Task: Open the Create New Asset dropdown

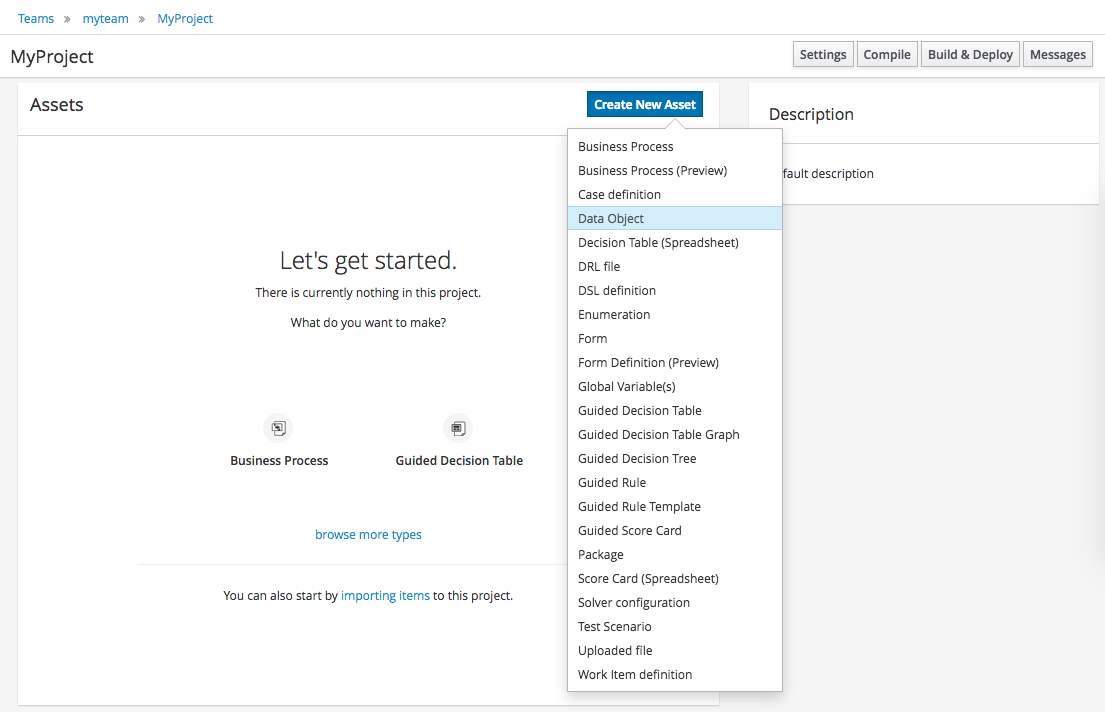Action: pos(645,104)
